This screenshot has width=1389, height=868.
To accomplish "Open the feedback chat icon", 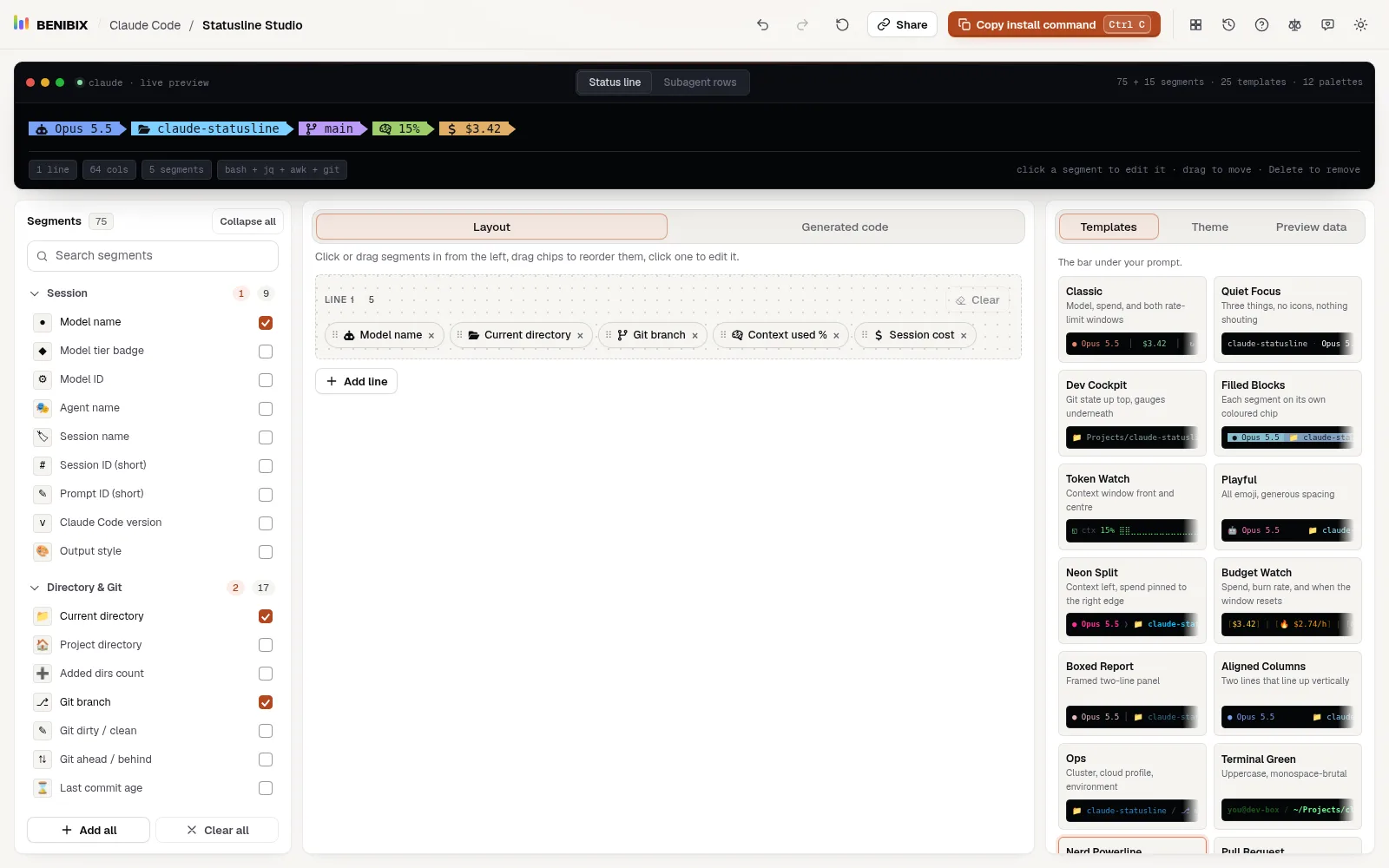I will coord(1327,25).
